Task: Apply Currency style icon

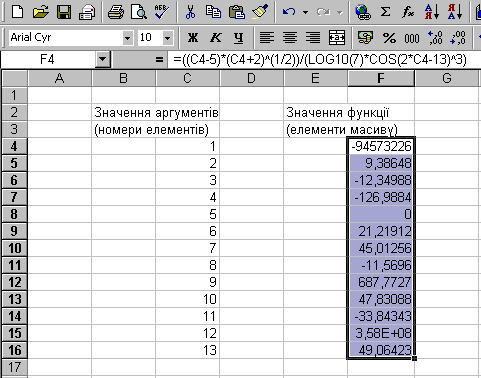Action: tap(365, 38)
